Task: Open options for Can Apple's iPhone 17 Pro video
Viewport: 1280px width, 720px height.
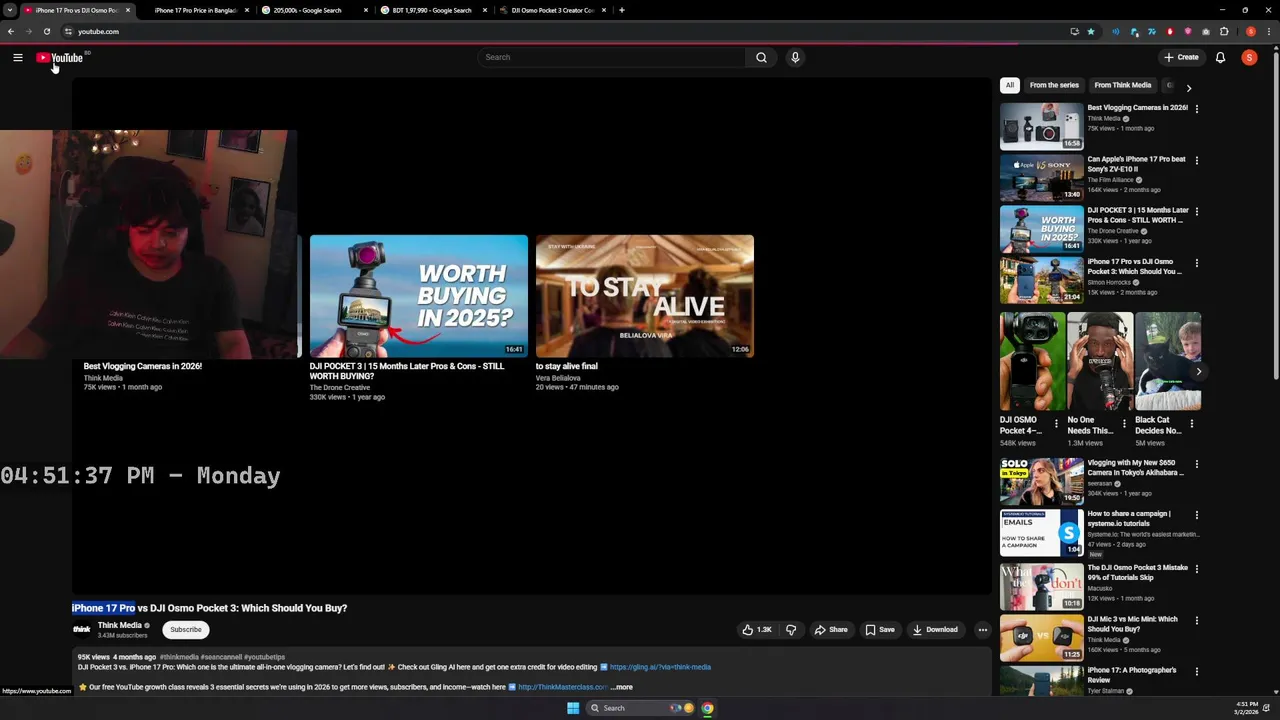Action: [x=1196, y=160]
